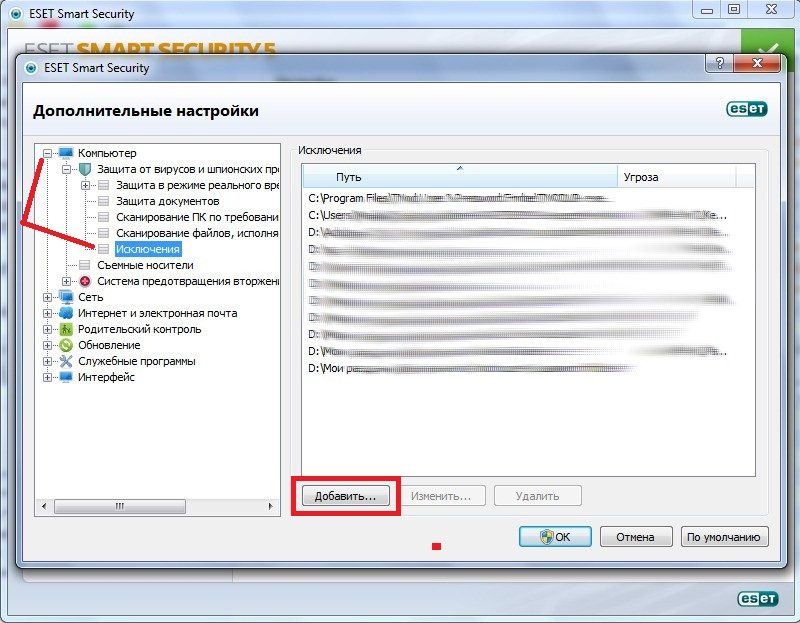Click the Изменить... button
This screenshot has width=800, height=623.
[x=441, y=496]
